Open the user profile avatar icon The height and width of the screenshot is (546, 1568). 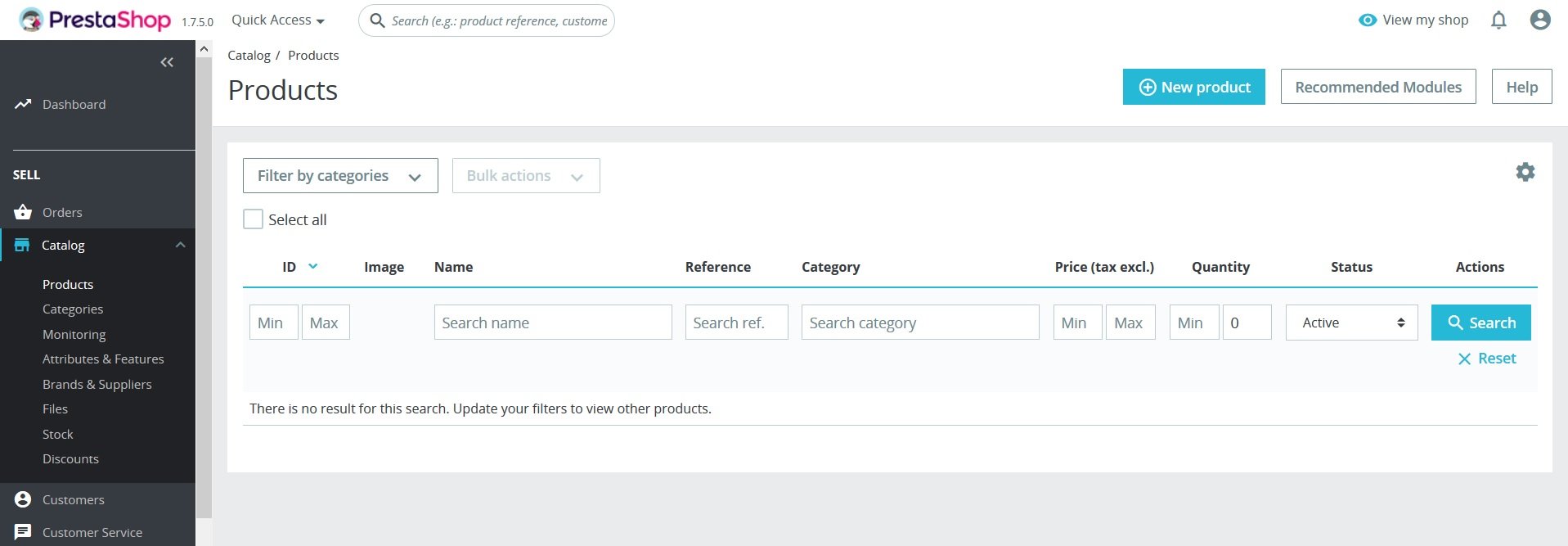click(1540, 20)
